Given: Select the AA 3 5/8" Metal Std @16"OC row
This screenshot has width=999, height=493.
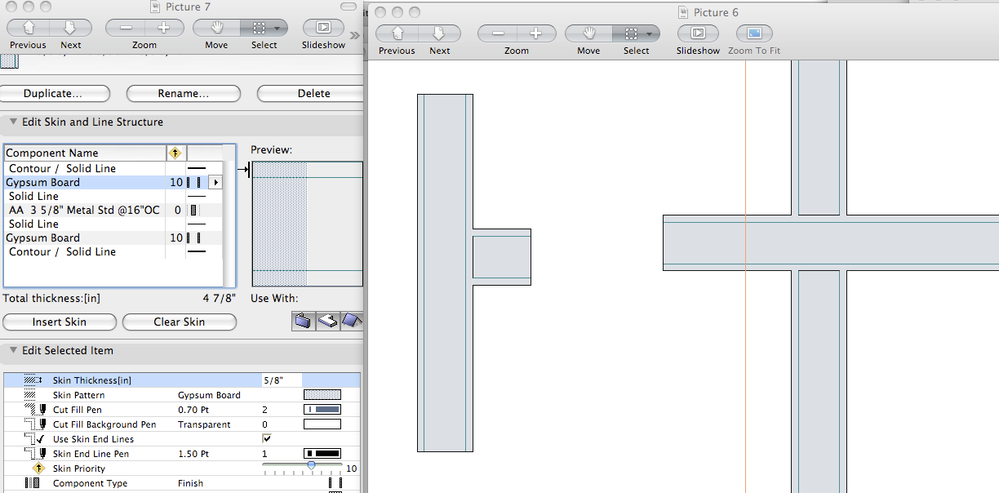Looking at the screenshot, I should point(113,210).
